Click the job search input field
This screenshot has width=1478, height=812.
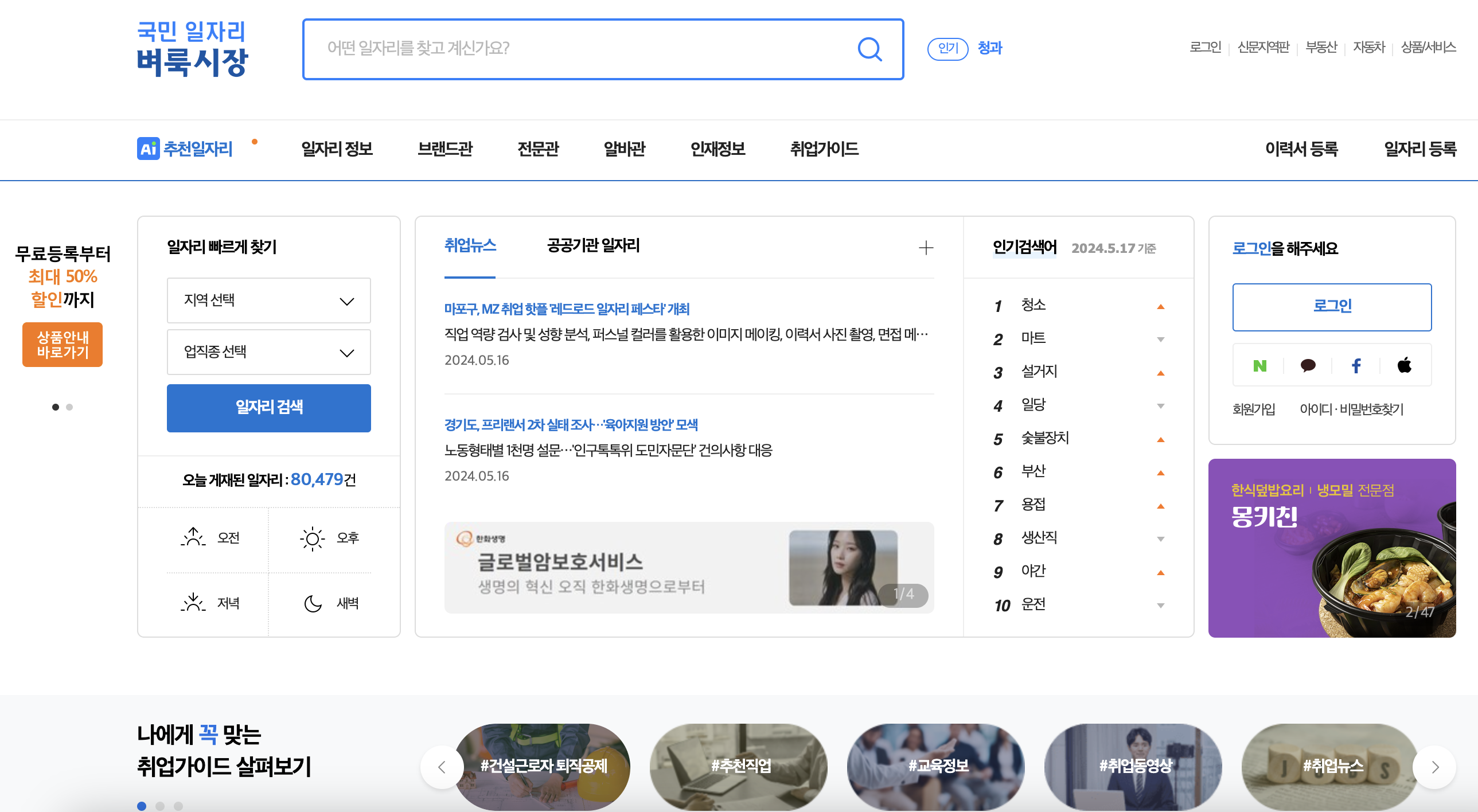(574, 49)
